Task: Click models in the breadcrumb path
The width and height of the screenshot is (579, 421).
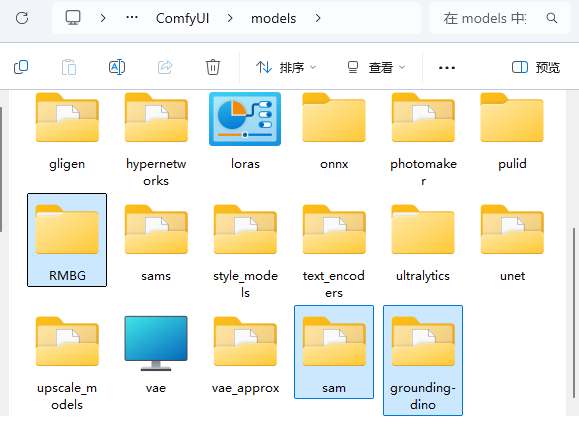Action: point(273,18)
